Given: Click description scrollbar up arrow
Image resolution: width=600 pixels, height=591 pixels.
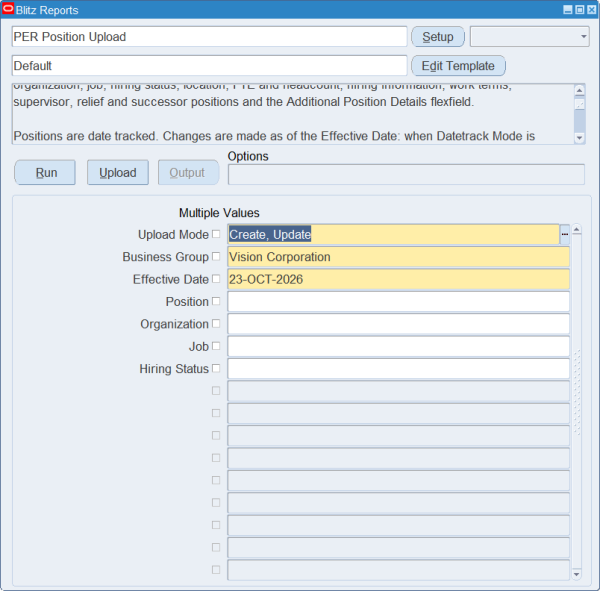Looking at the screenshot, I should point(580,90).
